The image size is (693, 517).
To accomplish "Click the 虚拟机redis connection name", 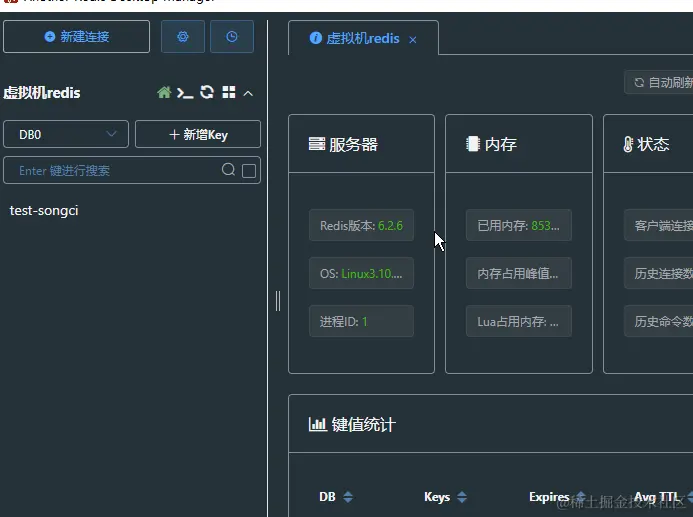I will pyautogui.click(x=42, y=93).
